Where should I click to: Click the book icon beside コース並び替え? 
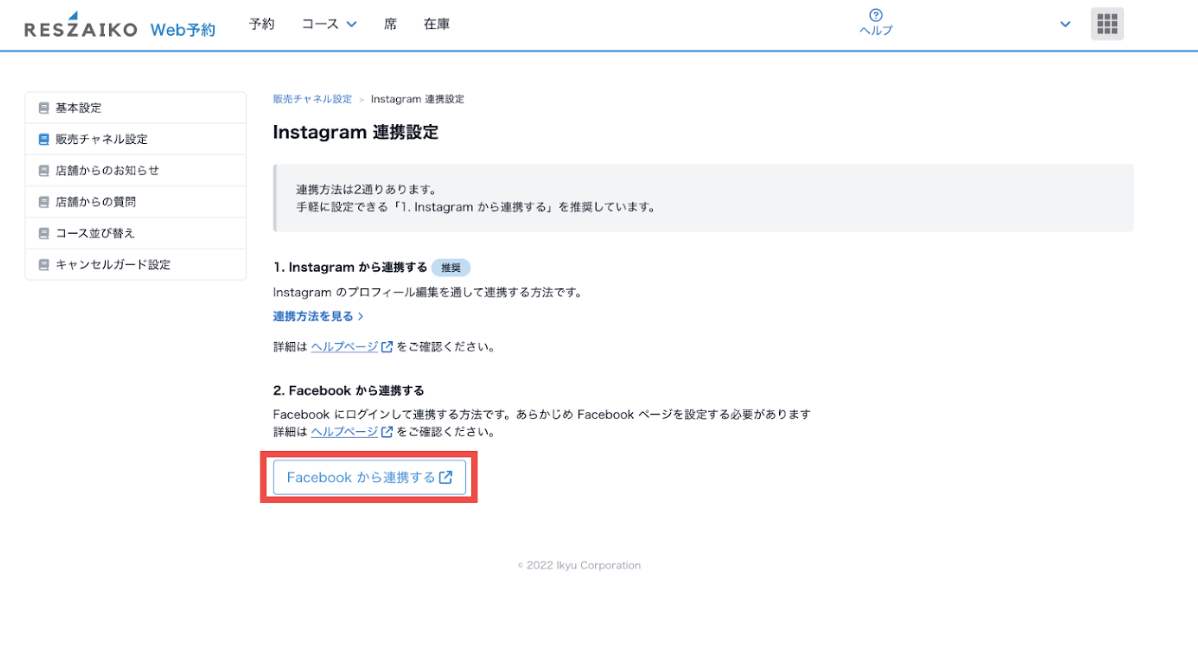pyautogui.click(x=43, y=233)
